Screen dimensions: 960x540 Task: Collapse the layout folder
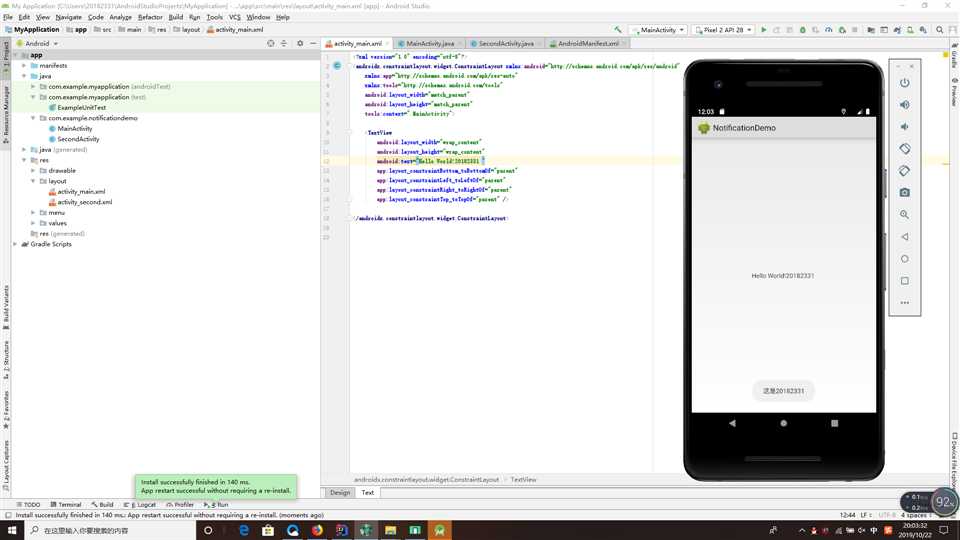(33, 181)
